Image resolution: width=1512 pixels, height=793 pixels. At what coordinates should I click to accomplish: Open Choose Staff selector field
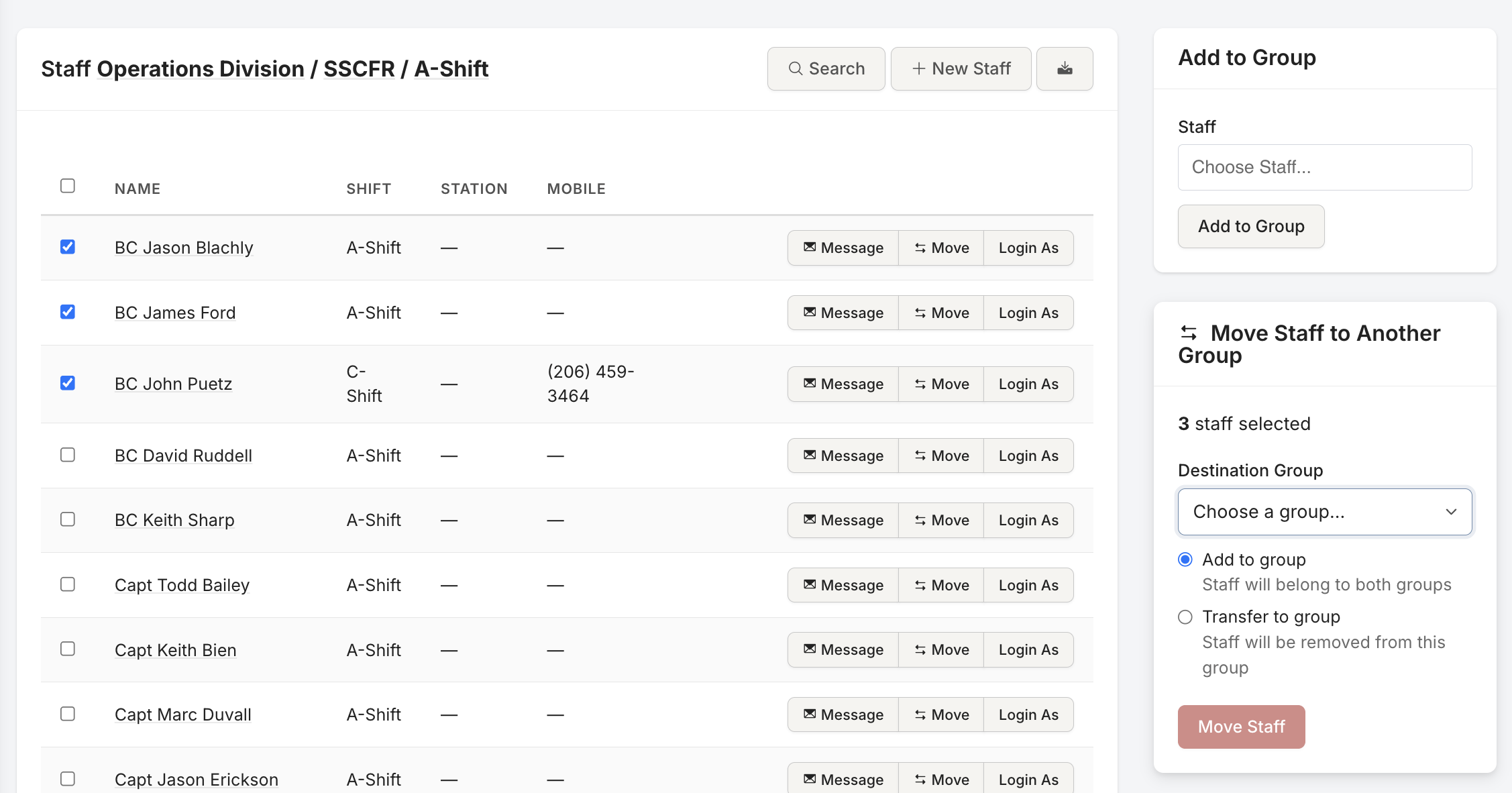click(x=1325, y=167)
